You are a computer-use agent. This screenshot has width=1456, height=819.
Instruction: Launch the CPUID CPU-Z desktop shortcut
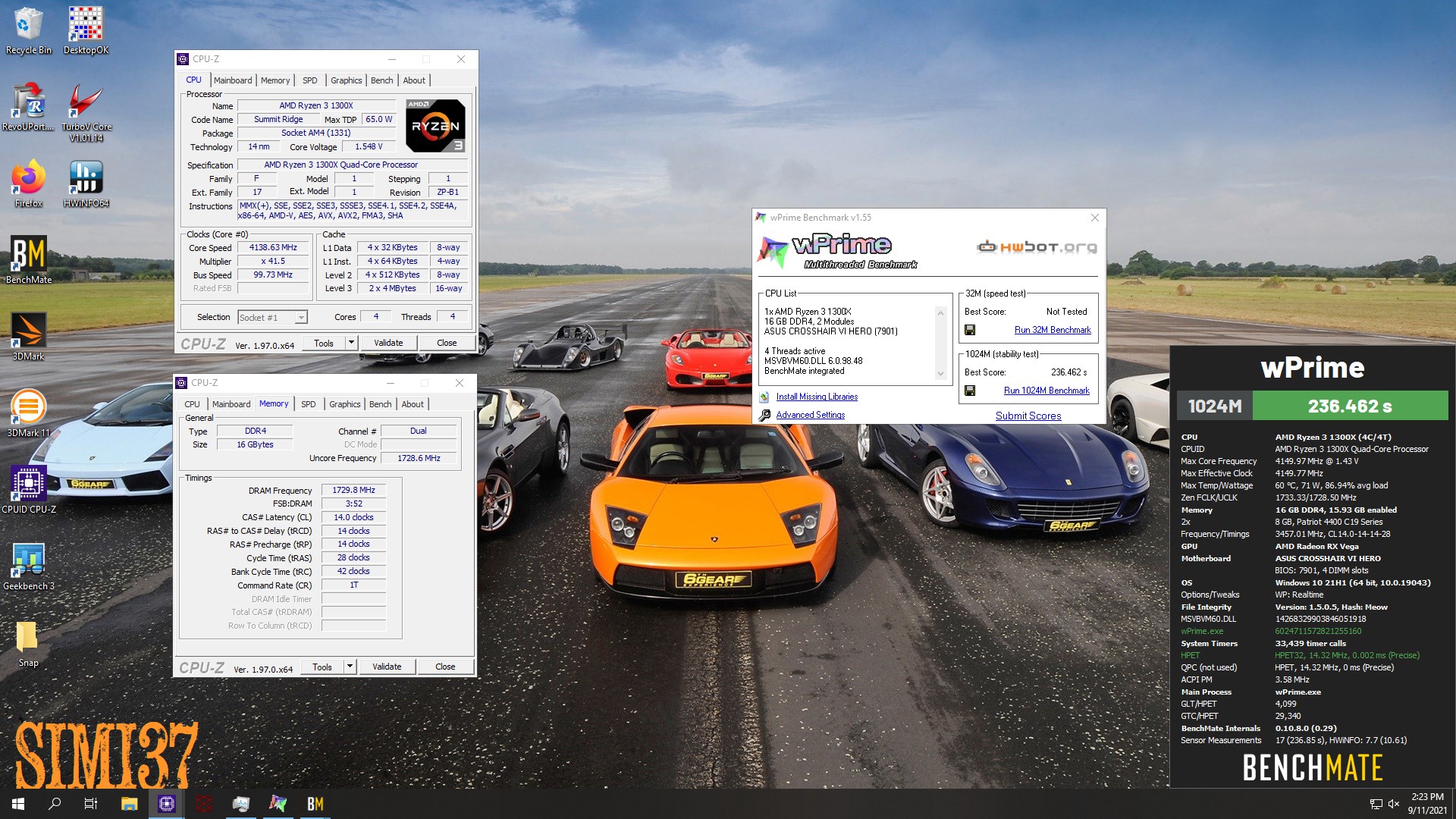click(x=28, y=489)
